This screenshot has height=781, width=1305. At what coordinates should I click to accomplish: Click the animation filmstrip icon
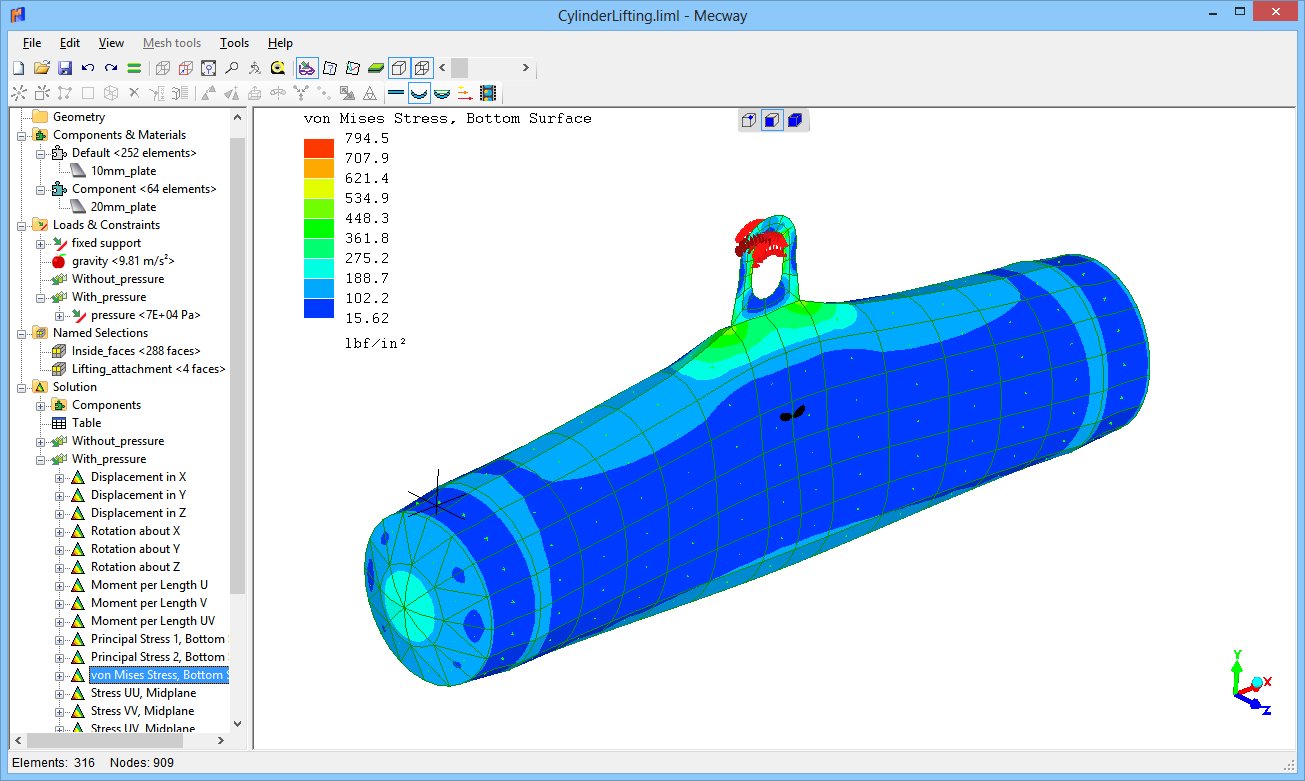(487, 93)
